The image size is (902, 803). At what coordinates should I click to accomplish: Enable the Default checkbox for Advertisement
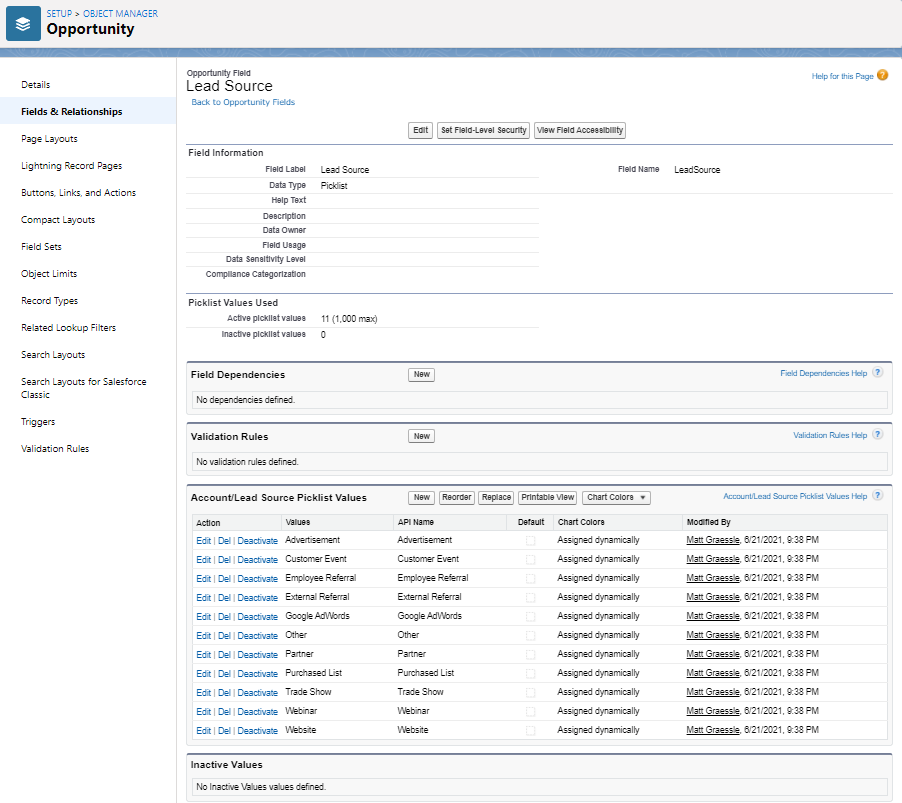(x=530, y=540)
